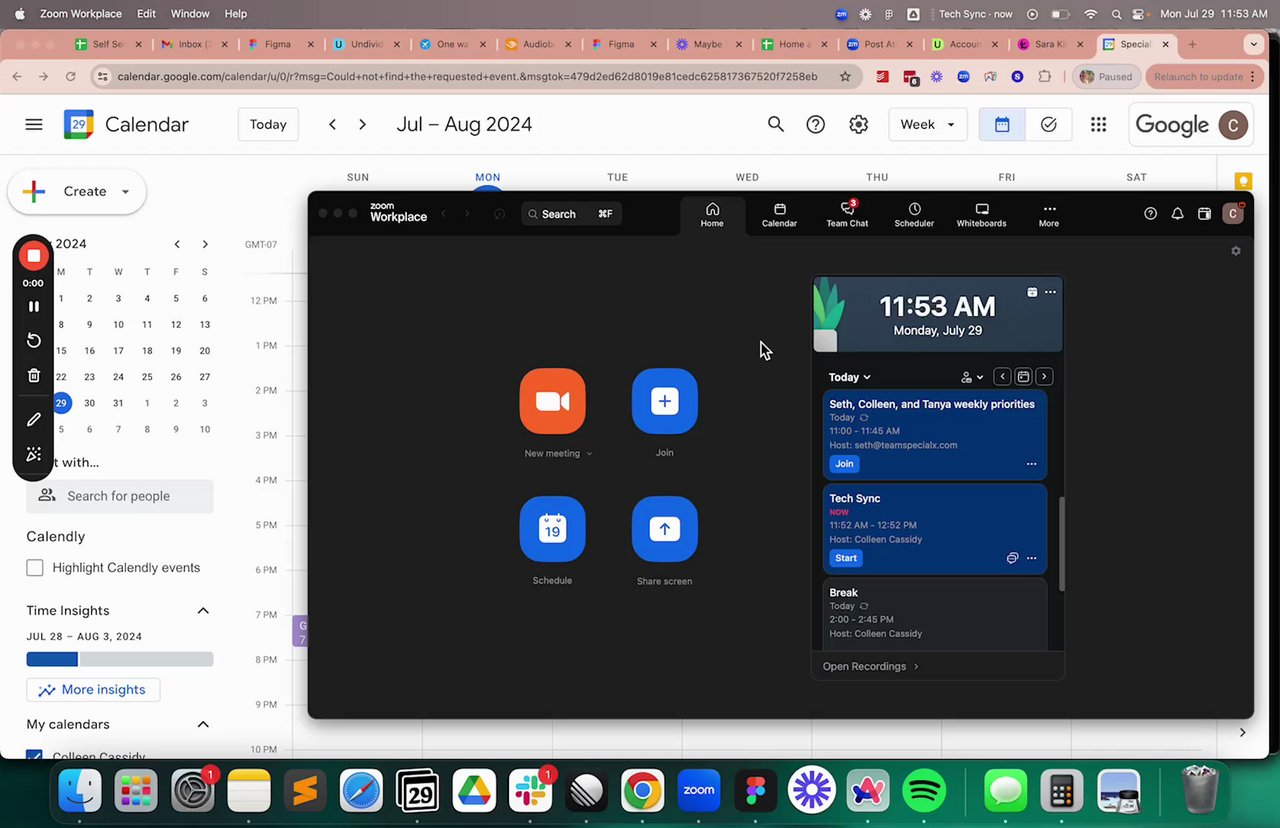Open more options for Tech Sync

[1031, 558]
